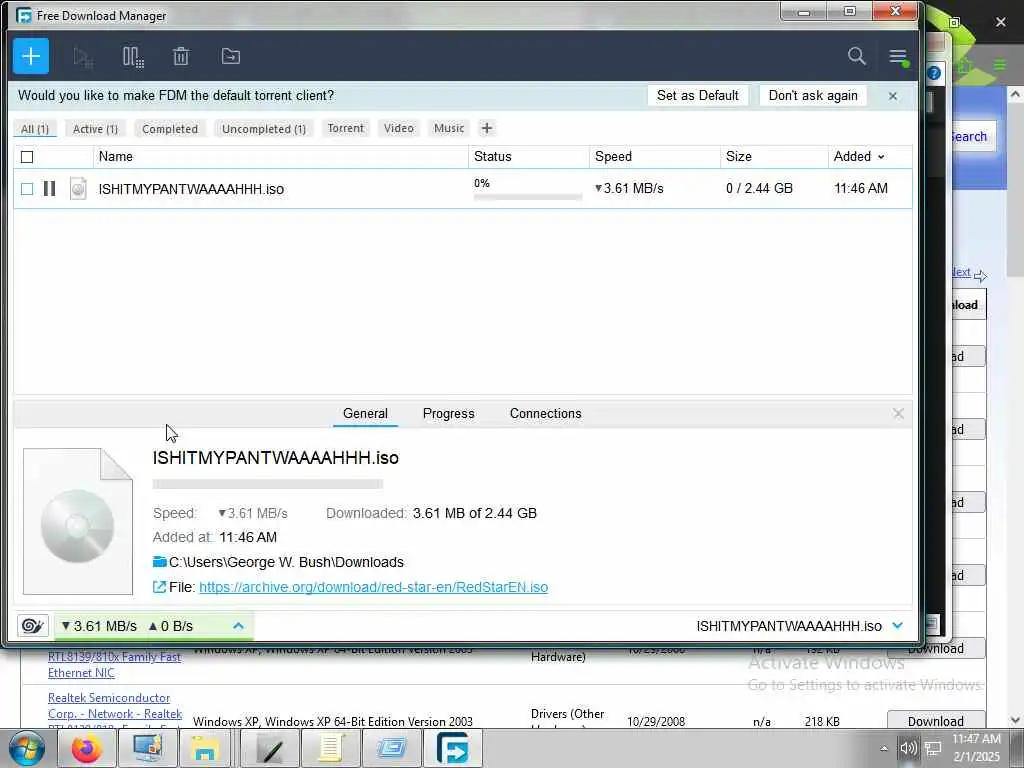The width and height of the screenshot is (1024, 768).
Task: Open Firefox from the taskbar
Action: [x=86, y=748]
